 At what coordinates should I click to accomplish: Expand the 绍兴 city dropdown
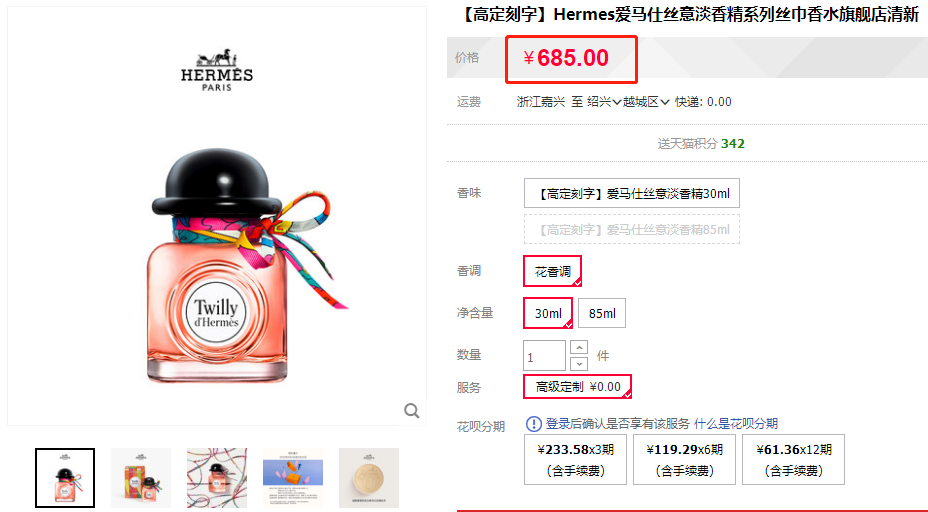[x=604, y=102]
